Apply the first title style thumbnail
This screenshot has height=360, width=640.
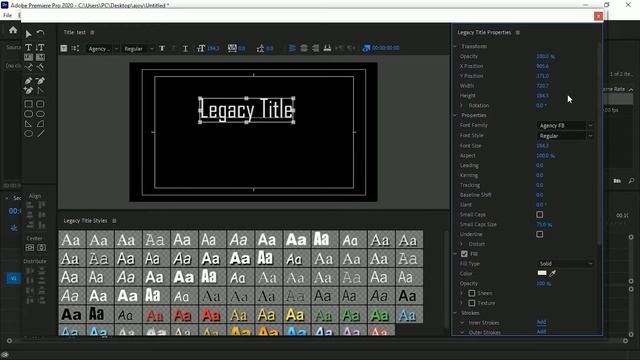[72, 240]
